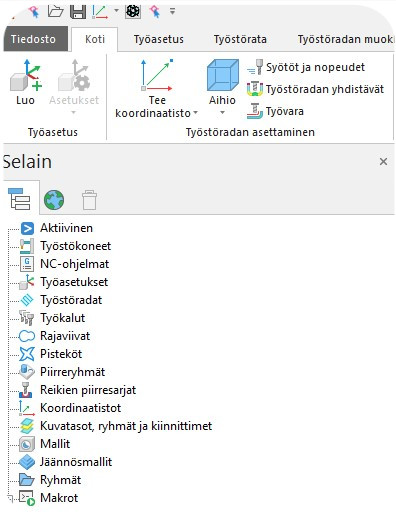Viewport: 396px width, 523px height.
Task: Open the recycle bin tab in Selain
Action: tap(89, 200)
